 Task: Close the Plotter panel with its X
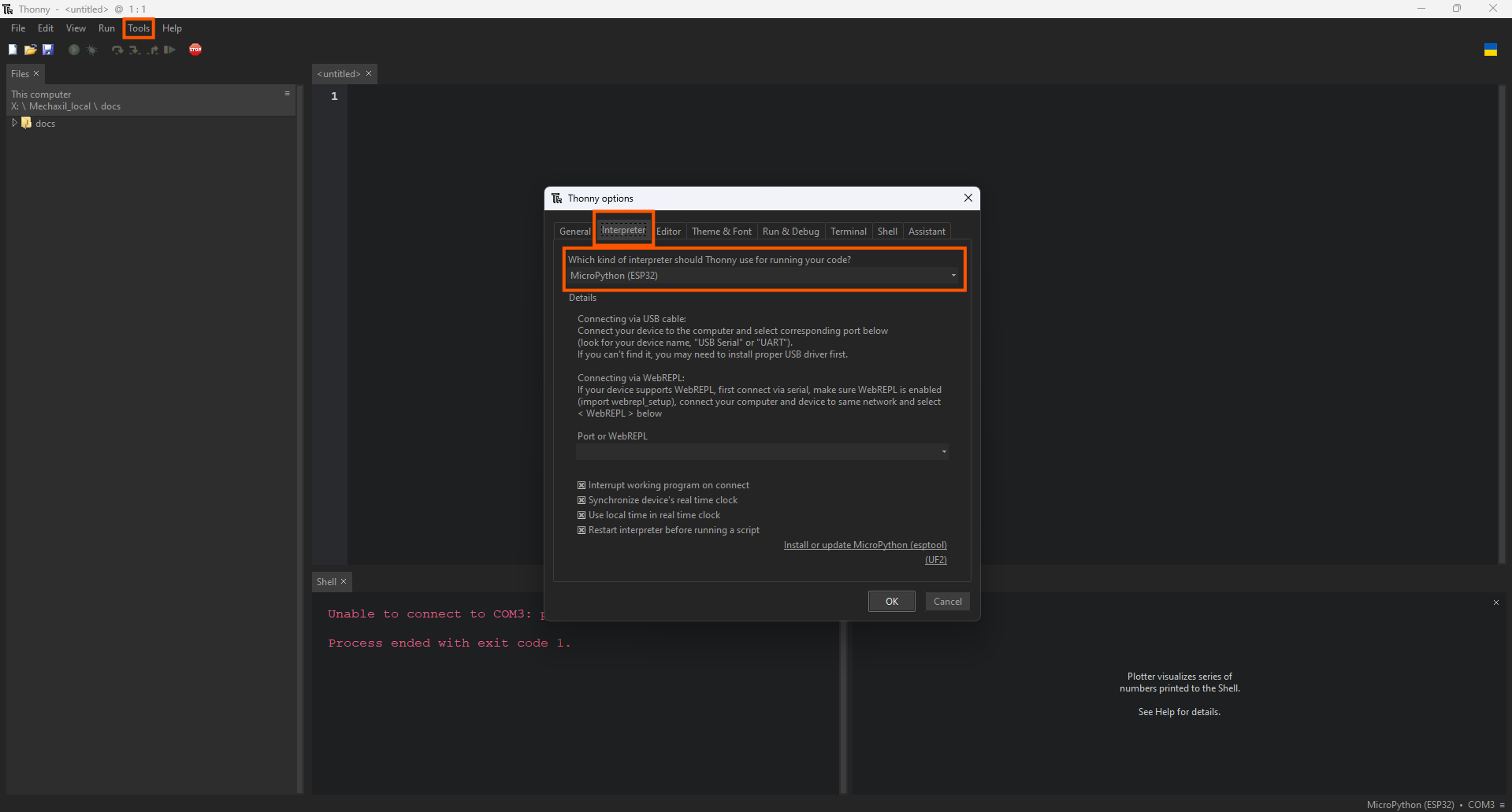1496,603
